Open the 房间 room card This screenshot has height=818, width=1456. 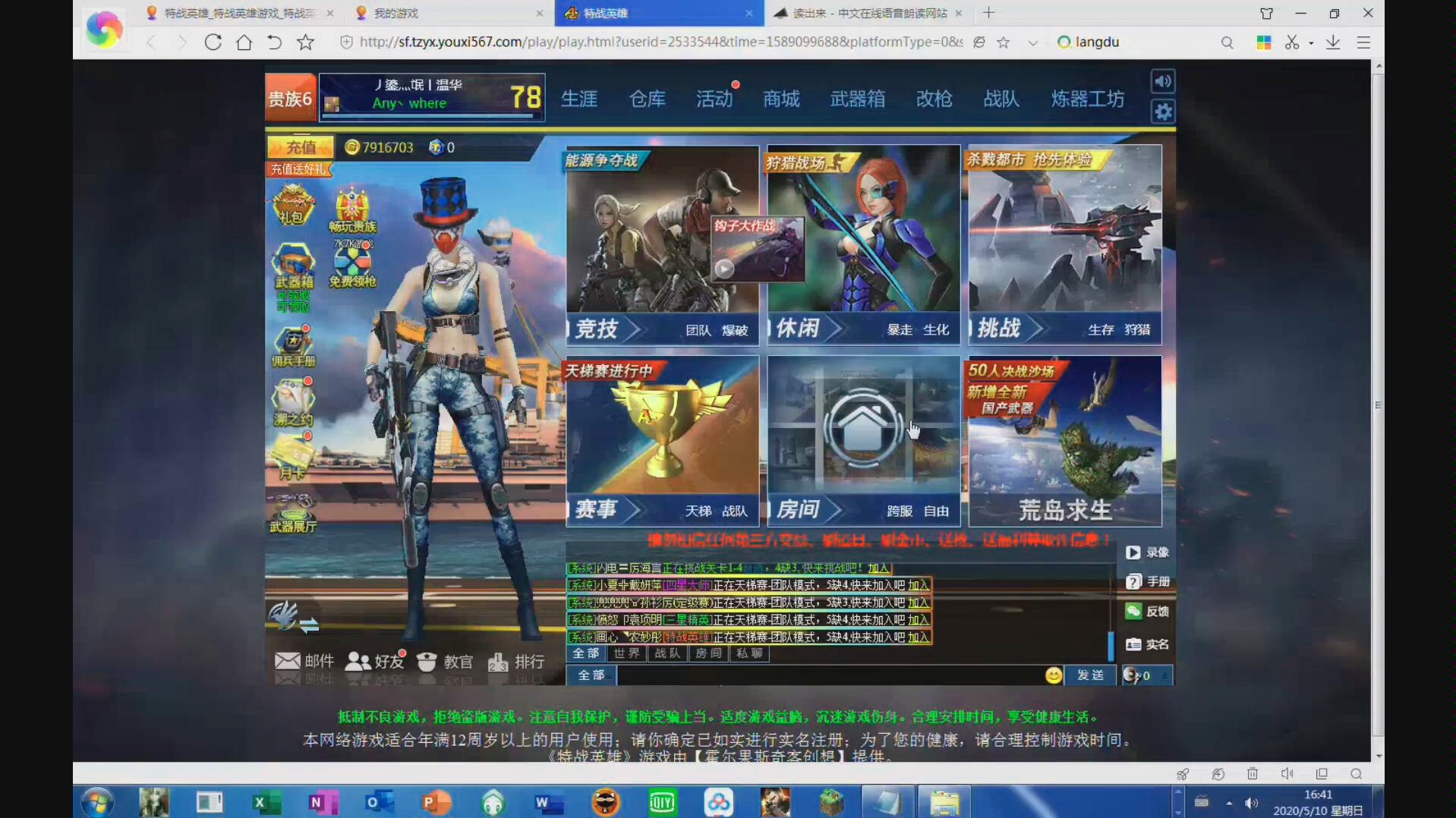pyautogui.click(x=864, y=442)
